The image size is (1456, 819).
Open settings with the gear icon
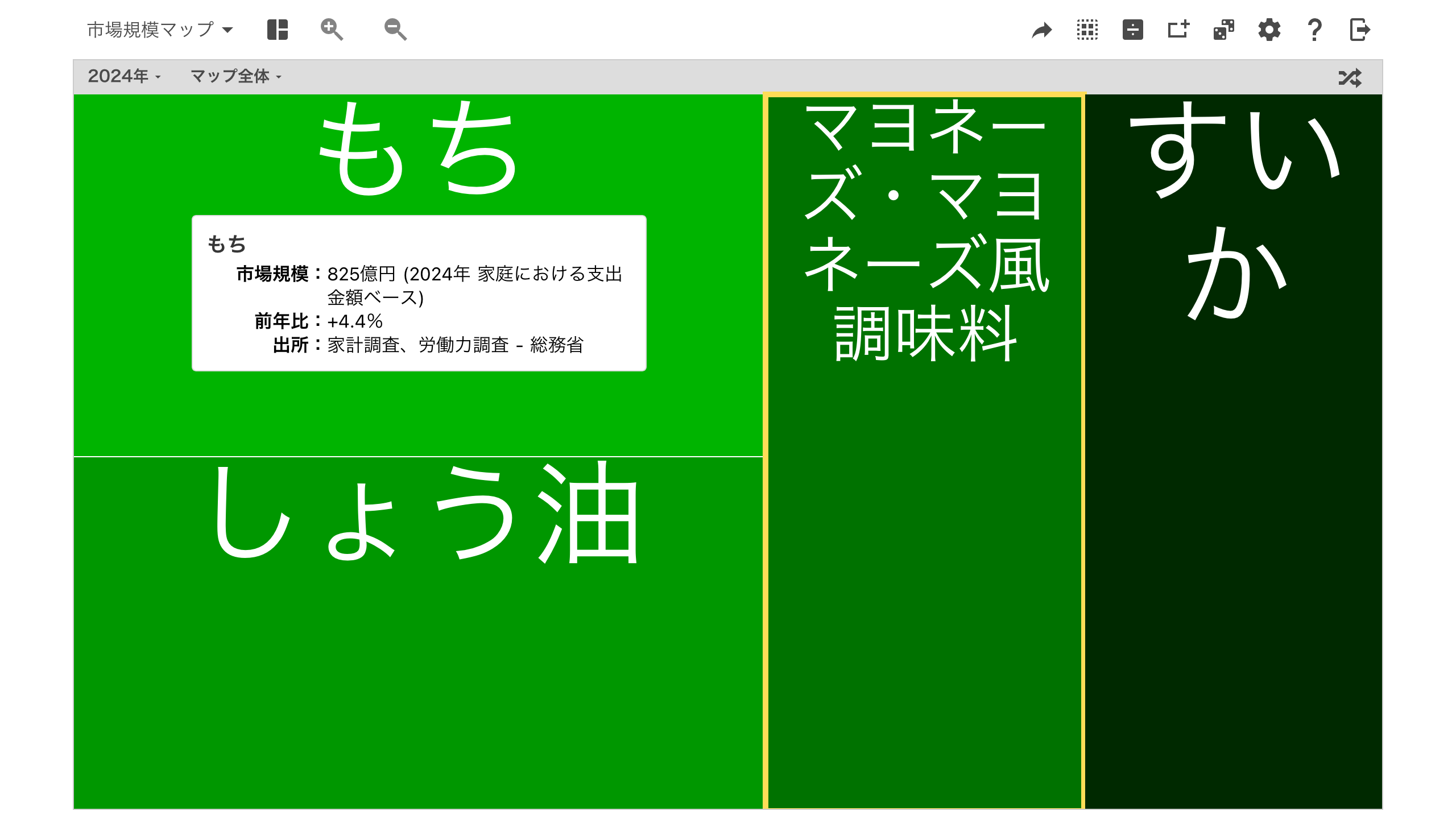[x=1269, y=30]
